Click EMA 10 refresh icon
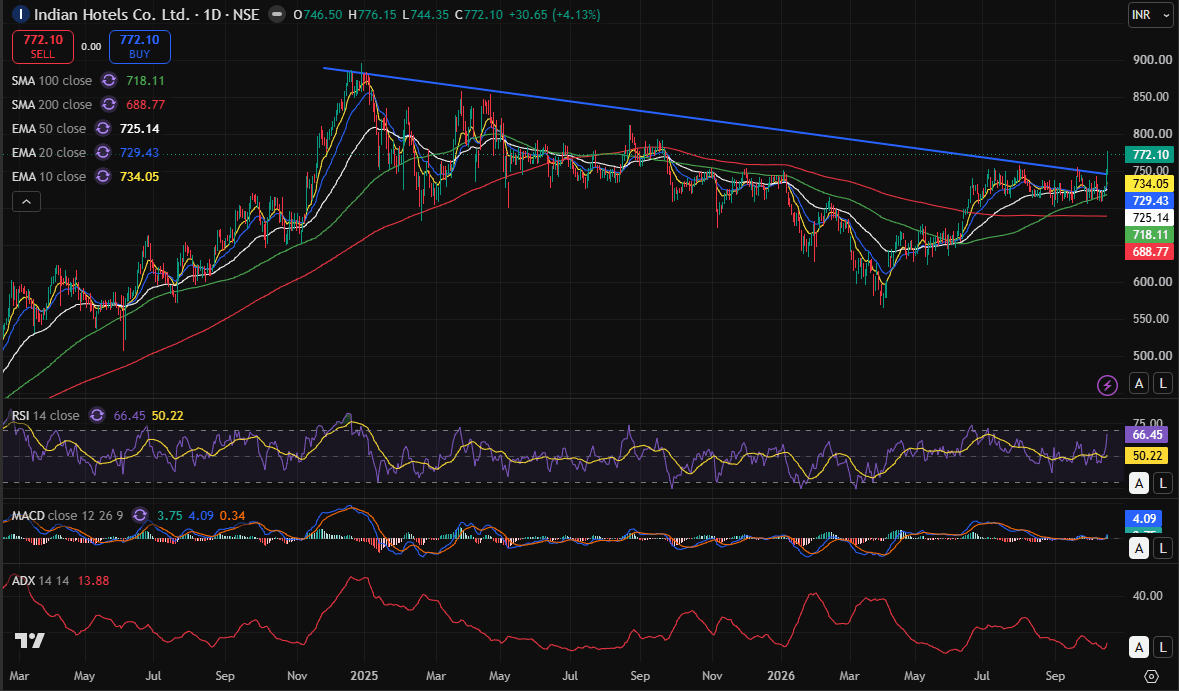Image resolution: width=1179 pixels, height=691 pixels. 103,177
